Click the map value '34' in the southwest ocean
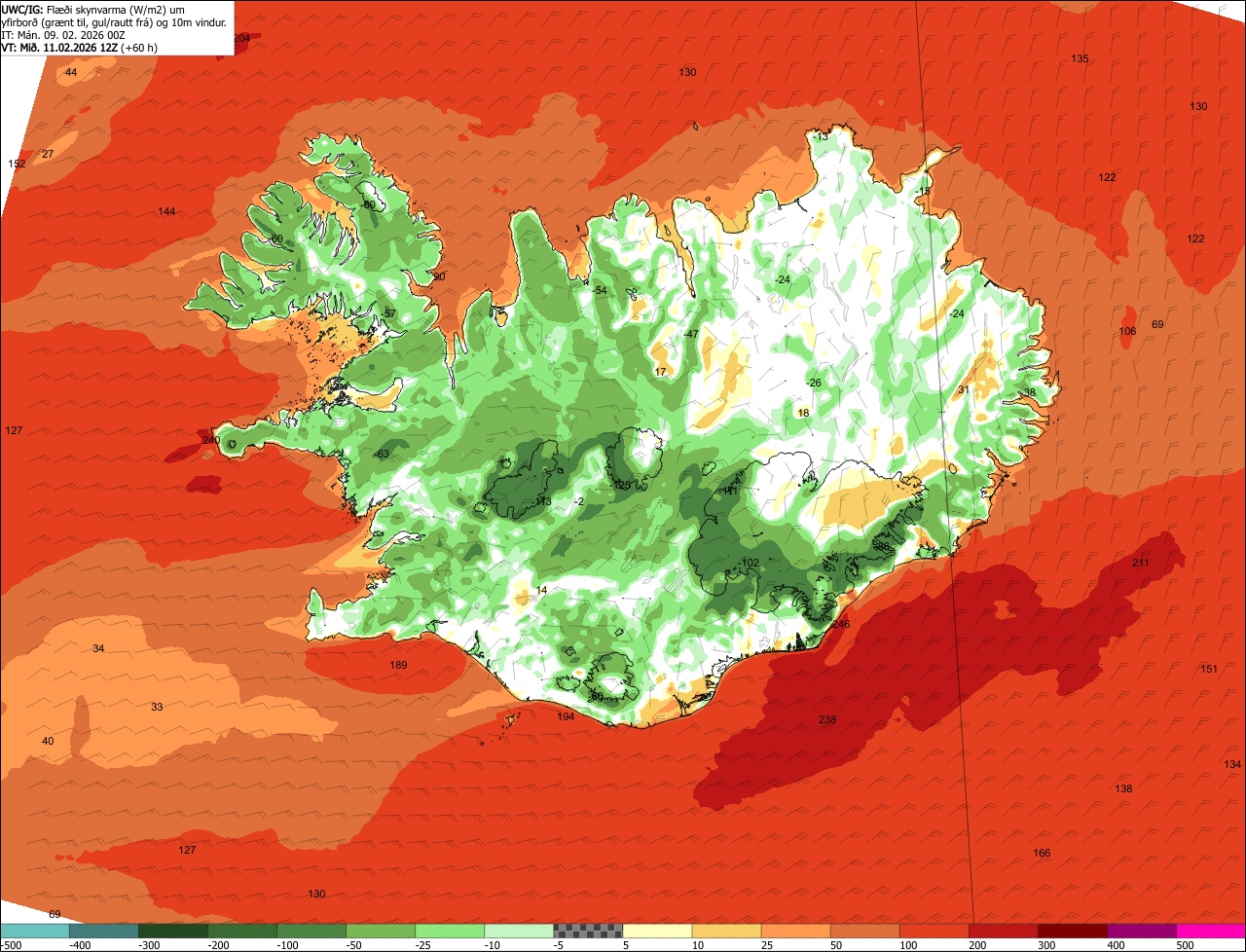 (98, 648)
